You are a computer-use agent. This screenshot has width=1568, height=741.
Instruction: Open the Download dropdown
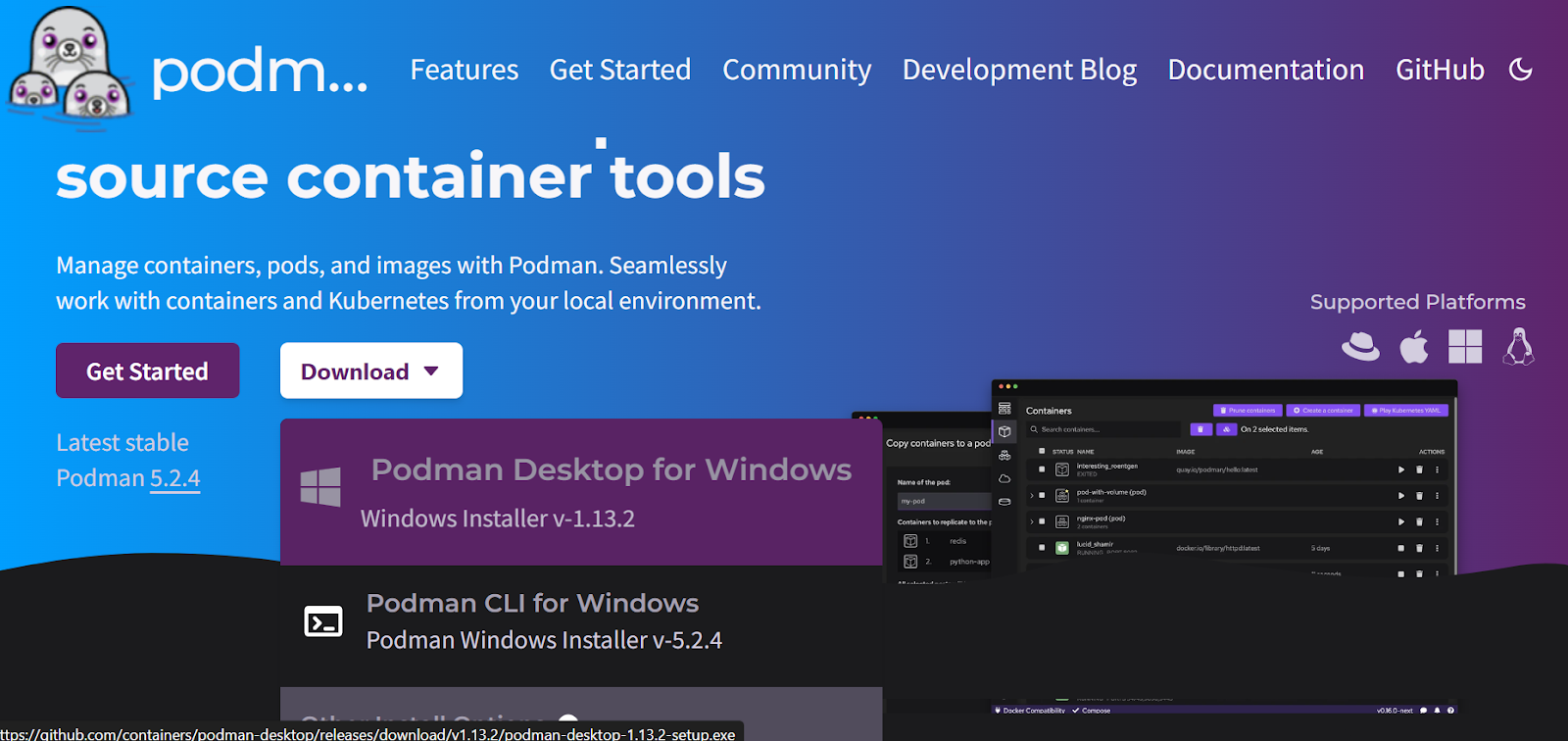point(371,370)
